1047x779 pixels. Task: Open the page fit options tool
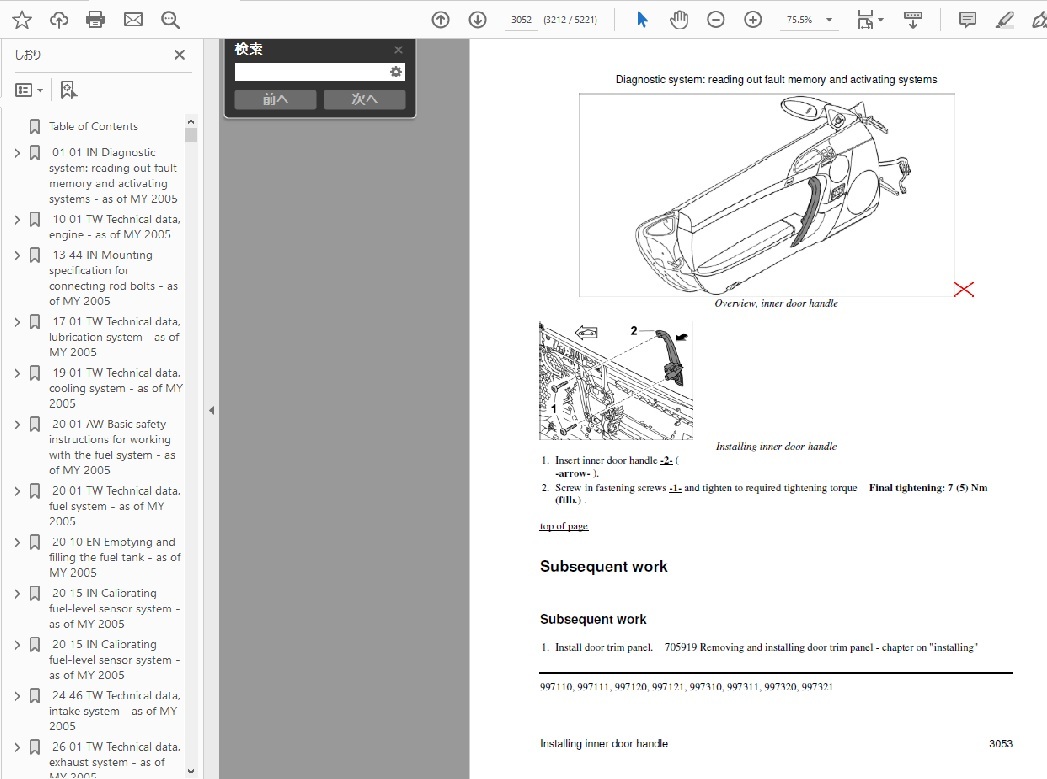pyautogui.click(x=869, y=20)
